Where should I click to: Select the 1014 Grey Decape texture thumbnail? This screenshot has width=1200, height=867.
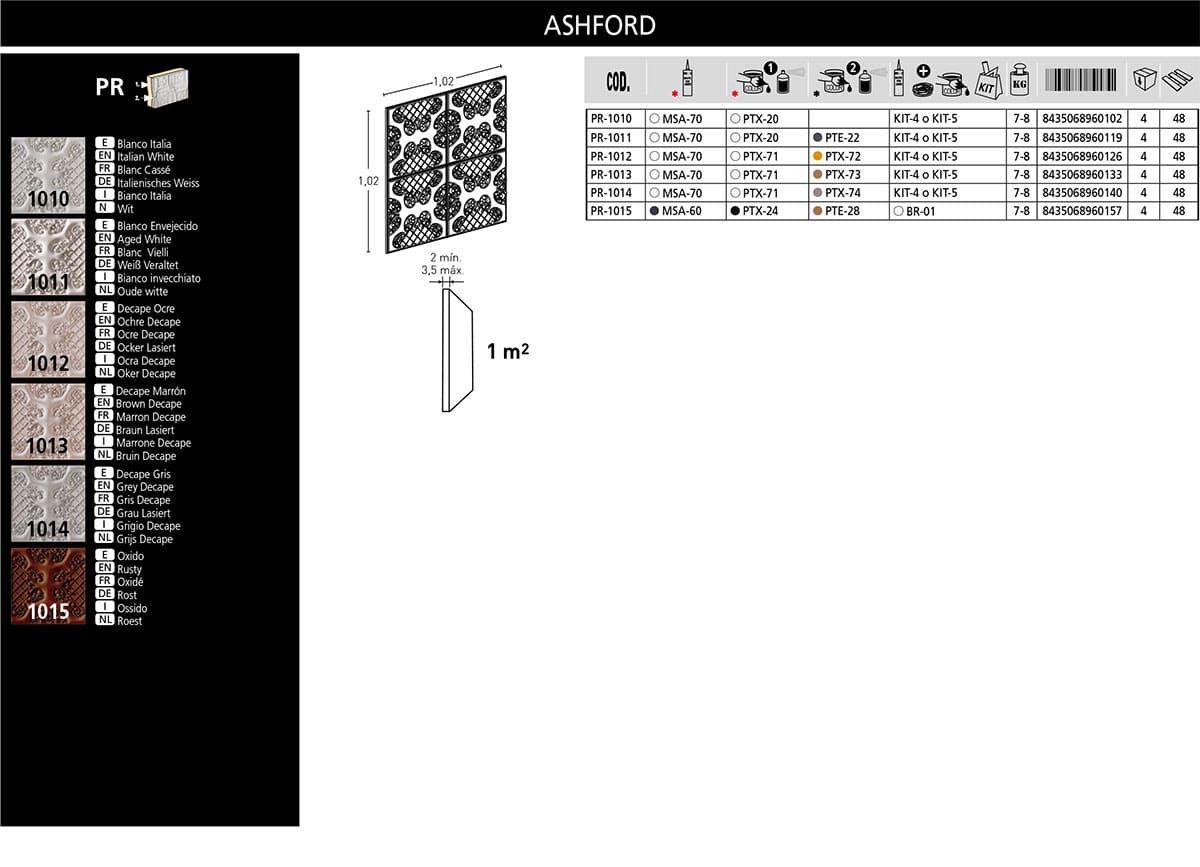pyautogui.click(x=48, y=504)
